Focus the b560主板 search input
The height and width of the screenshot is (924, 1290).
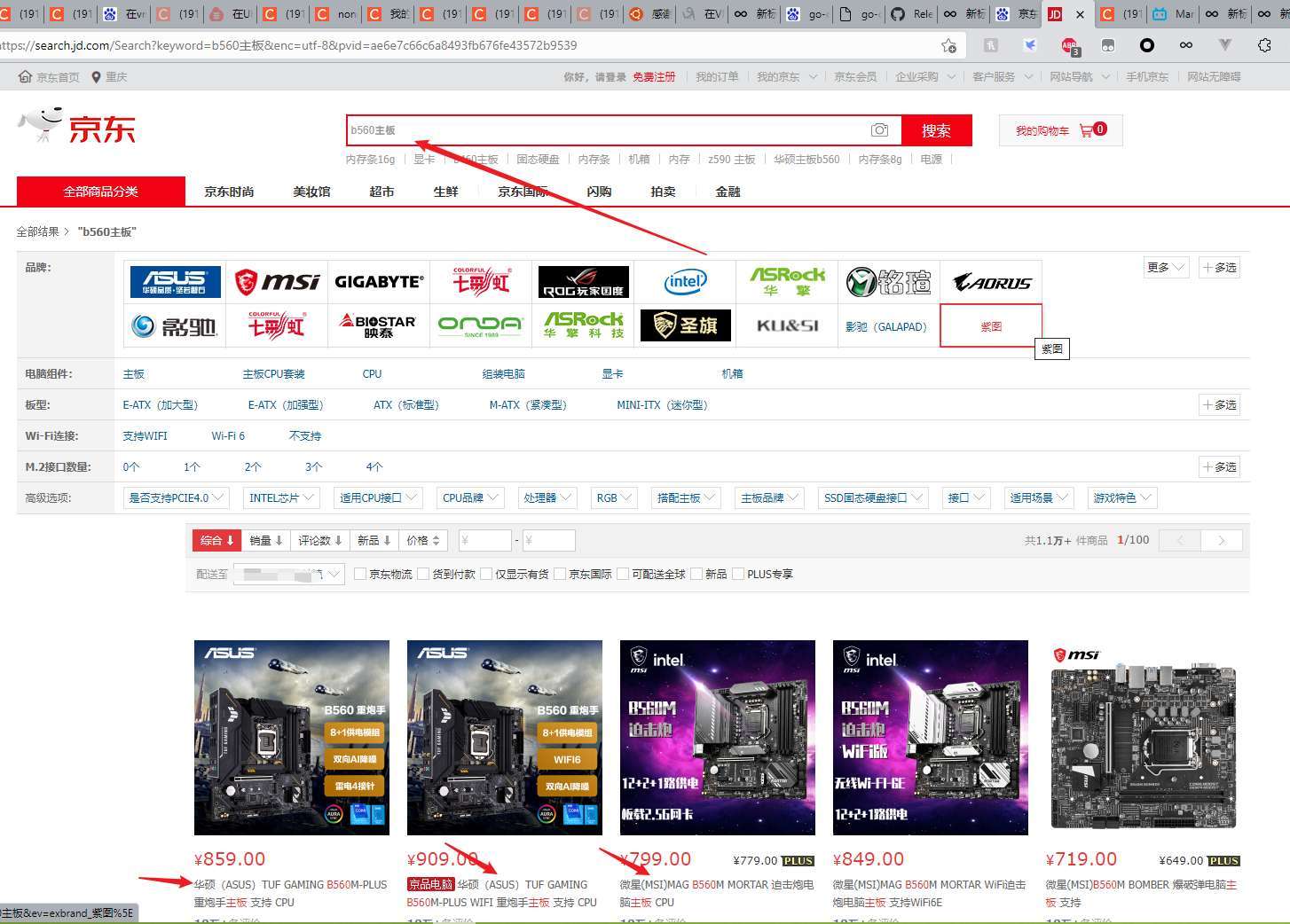point(607,130)
